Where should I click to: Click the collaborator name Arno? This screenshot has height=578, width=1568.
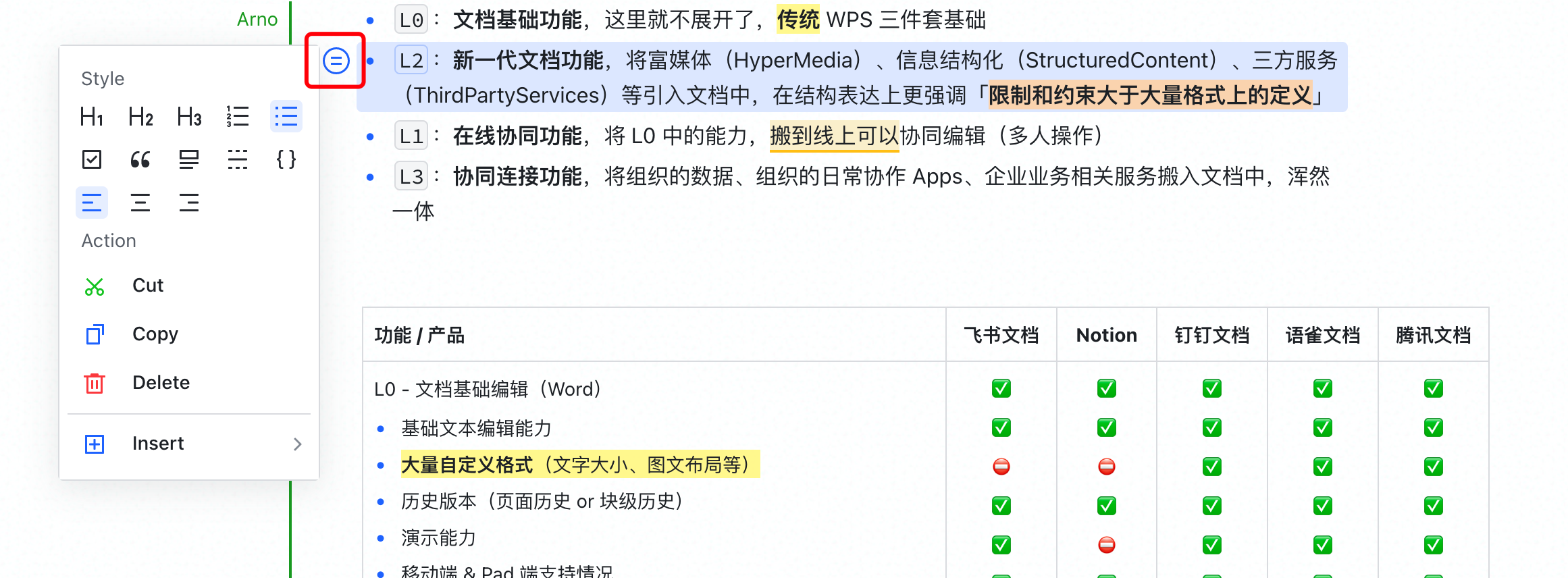click(257, 20)
